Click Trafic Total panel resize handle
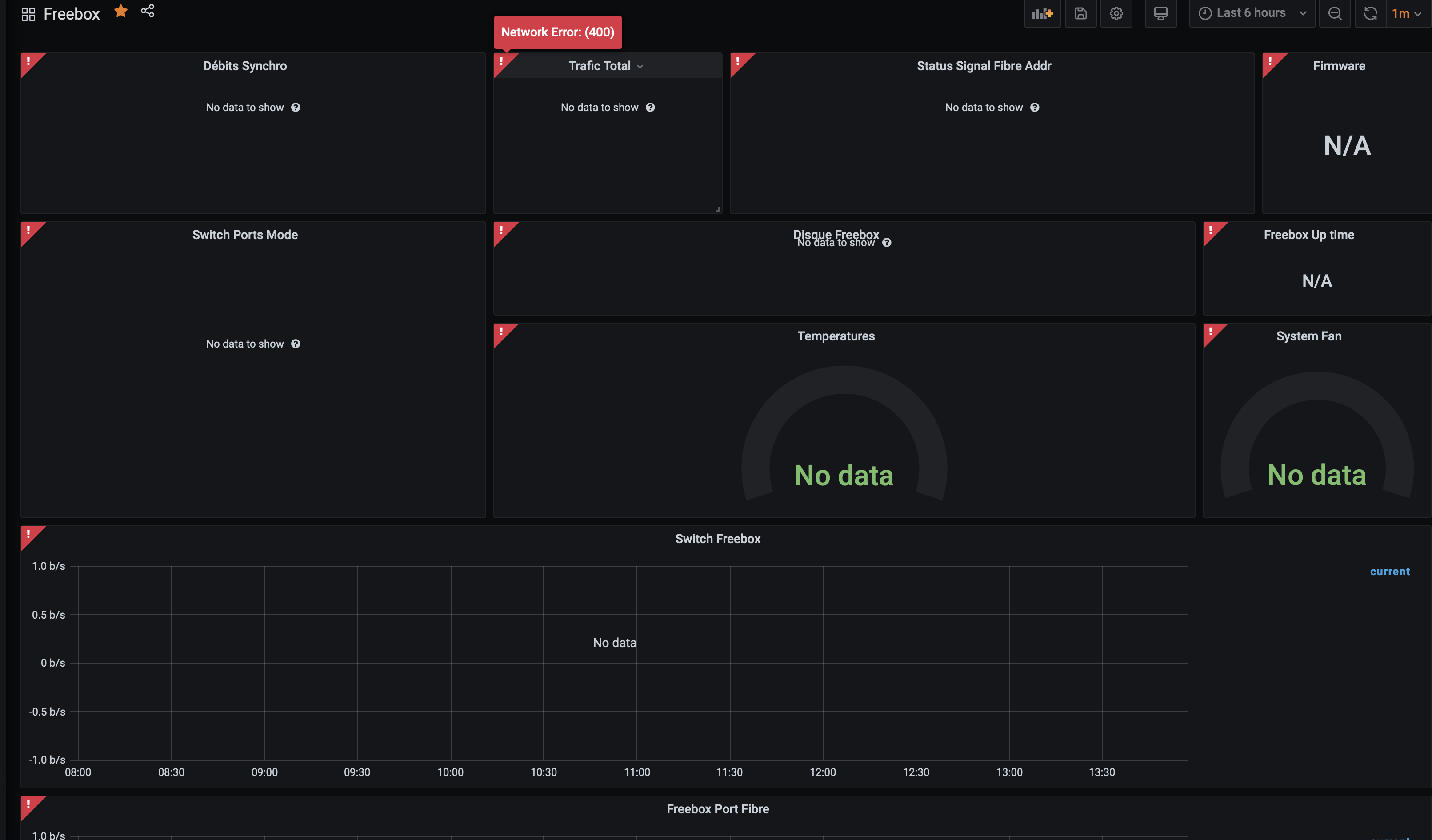1432x840 pixels. pos(718,210)
